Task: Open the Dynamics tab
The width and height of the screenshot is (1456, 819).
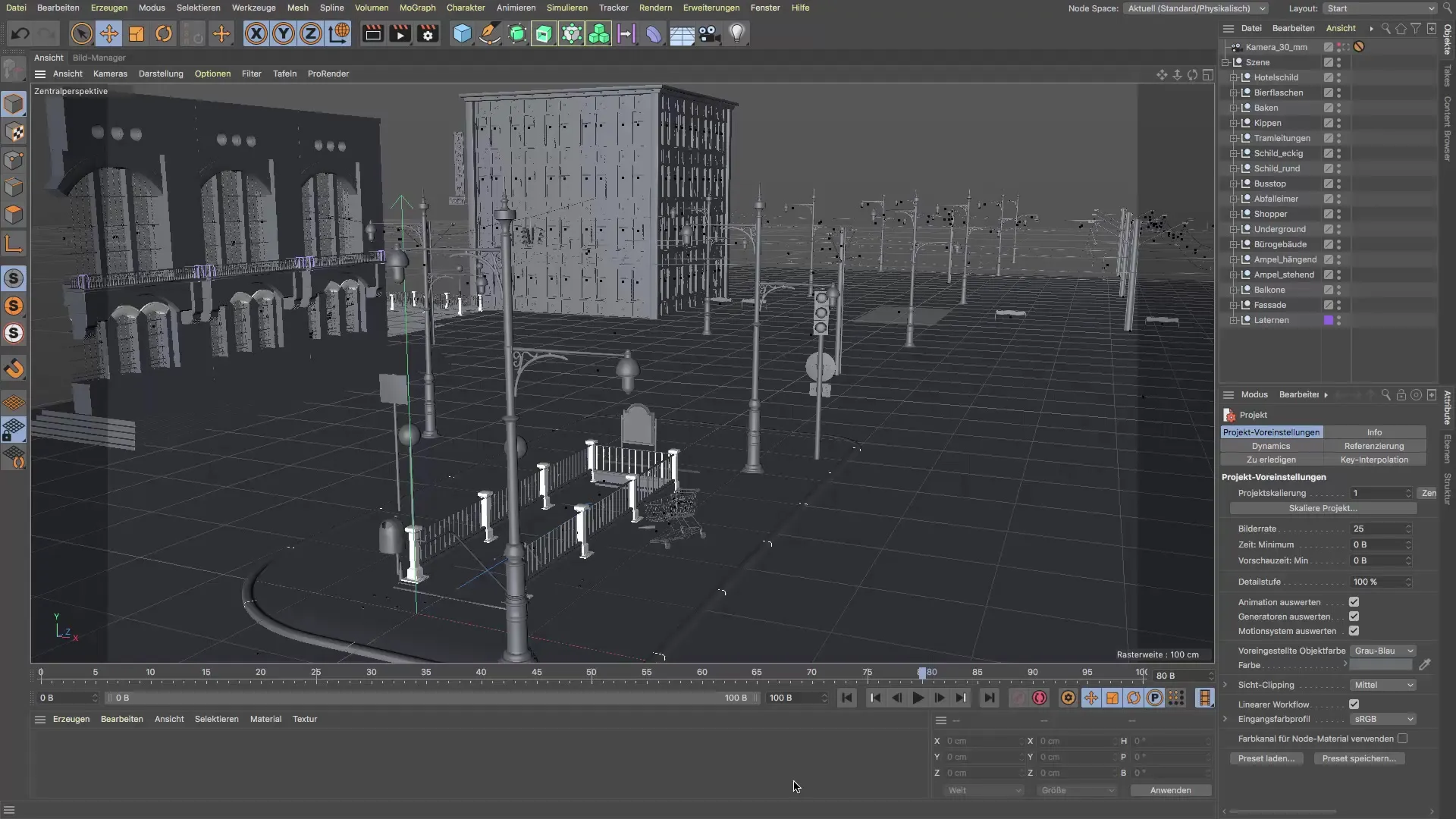Action: [1271, 446]
